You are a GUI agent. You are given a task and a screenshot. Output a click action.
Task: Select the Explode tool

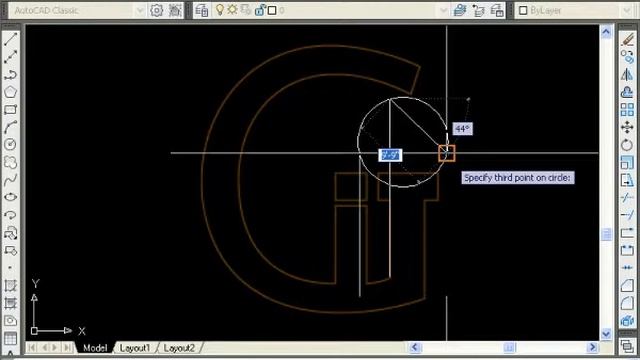coord(627,320)
